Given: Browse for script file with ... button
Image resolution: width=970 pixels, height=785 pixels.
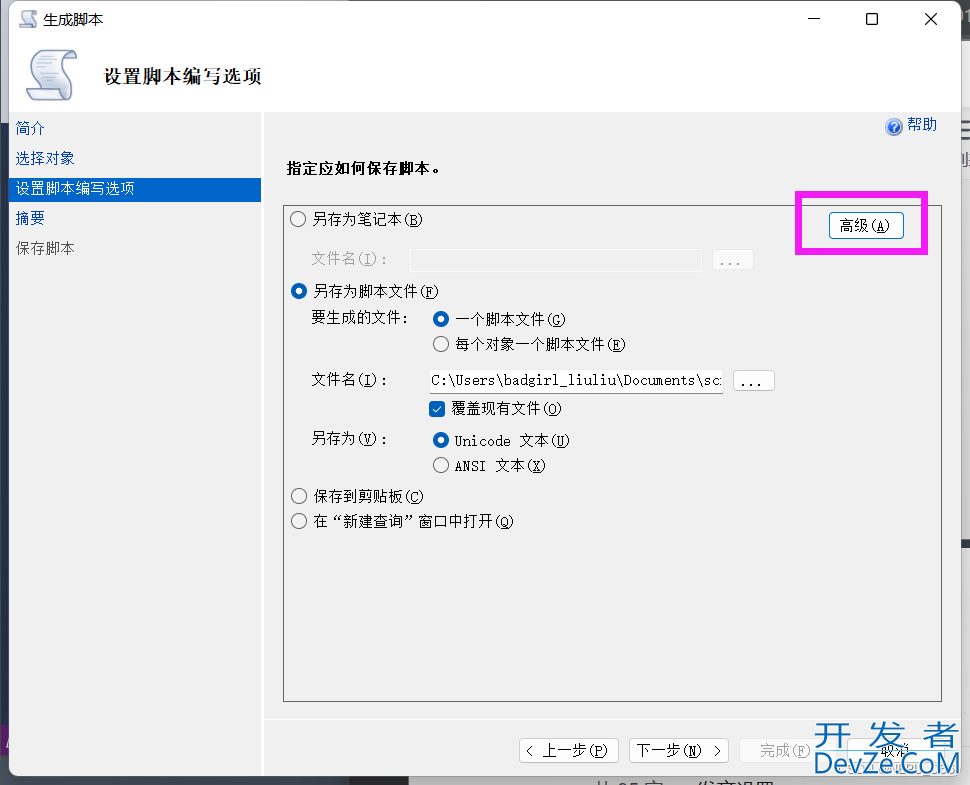Looking at the screenshot, I should tap(753, 380).
